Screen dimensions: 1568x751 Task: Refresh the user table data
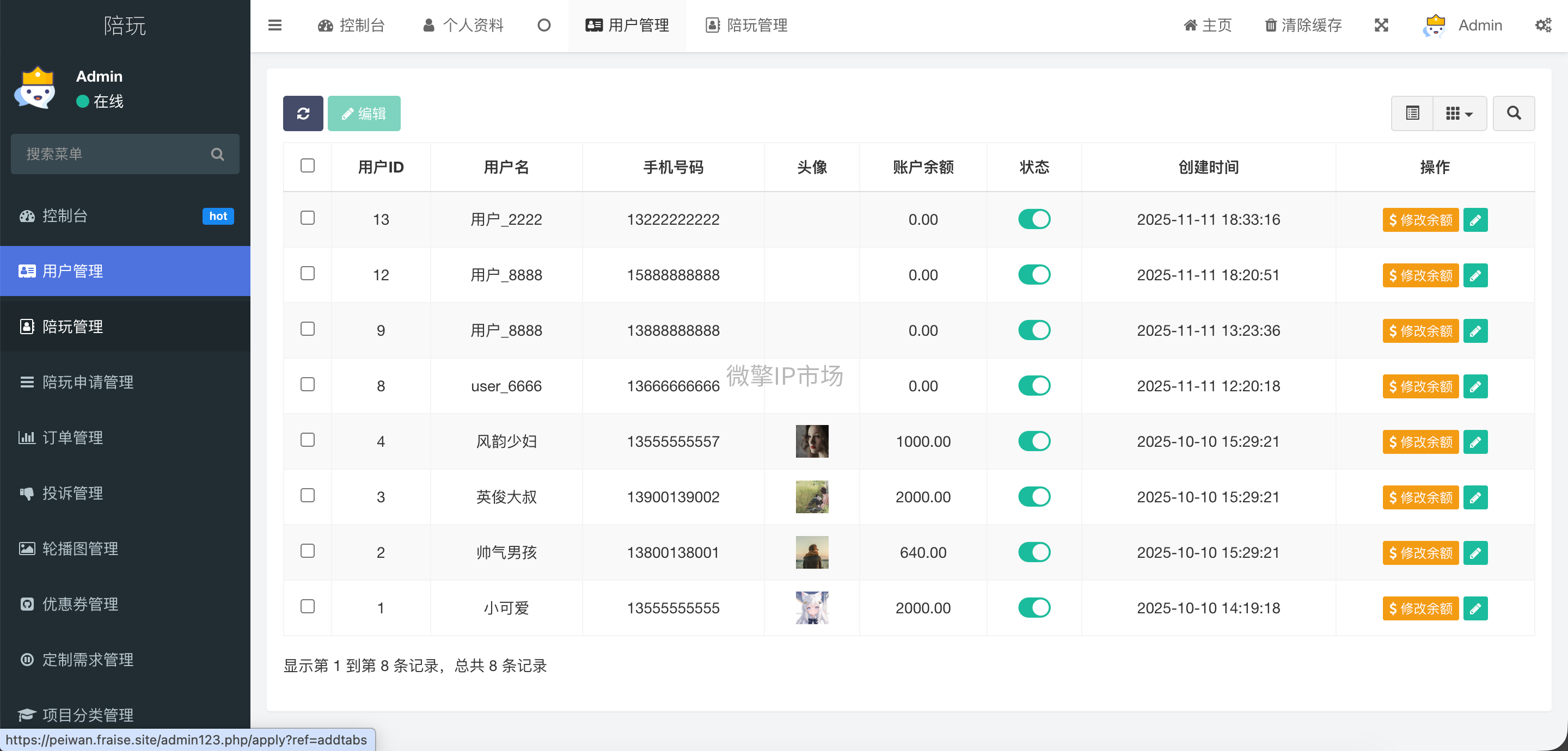click(x=303, y=113)
